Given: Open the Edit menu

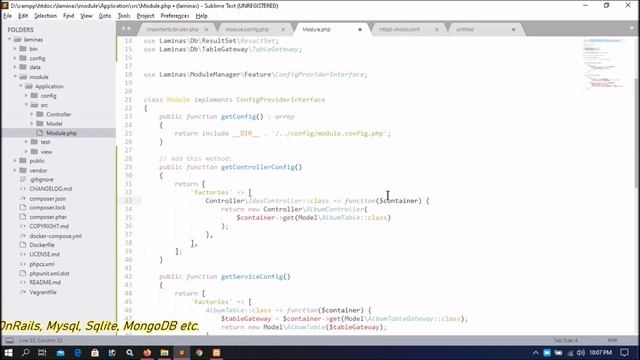Looking at the screenshot, I should coord(23,16).
